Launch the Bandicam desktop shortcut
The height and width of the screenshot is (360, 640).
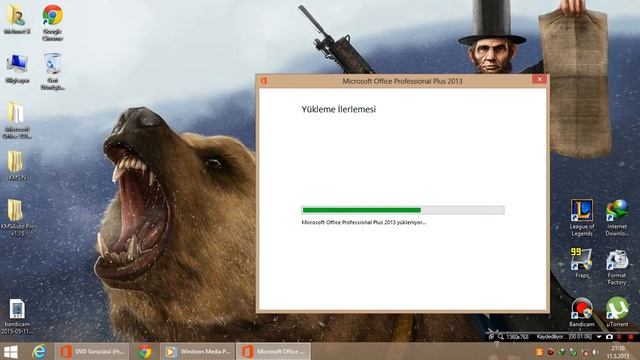coord(582,312)
